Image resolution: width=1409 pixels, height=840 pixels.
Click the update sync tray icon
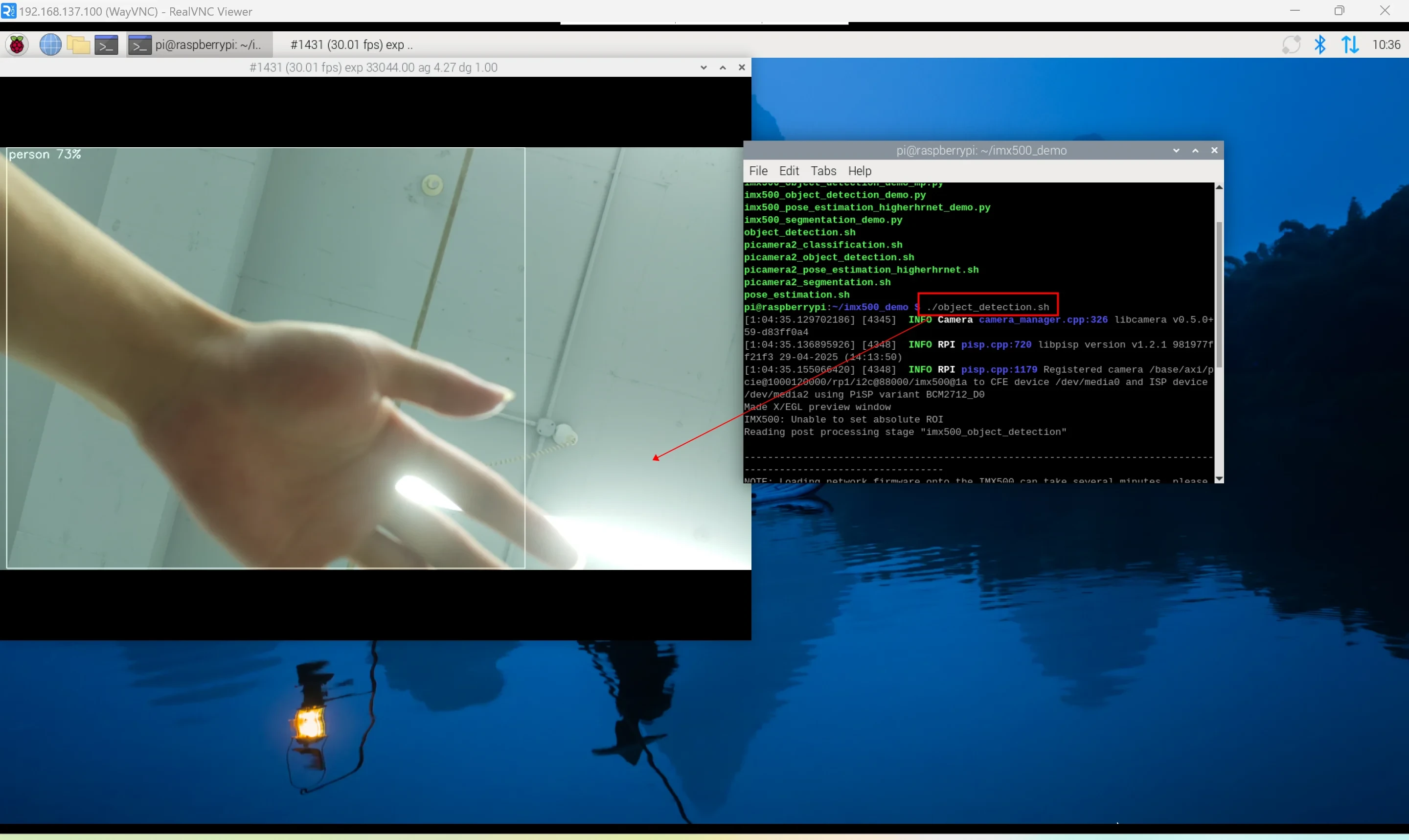point(1291,45)
